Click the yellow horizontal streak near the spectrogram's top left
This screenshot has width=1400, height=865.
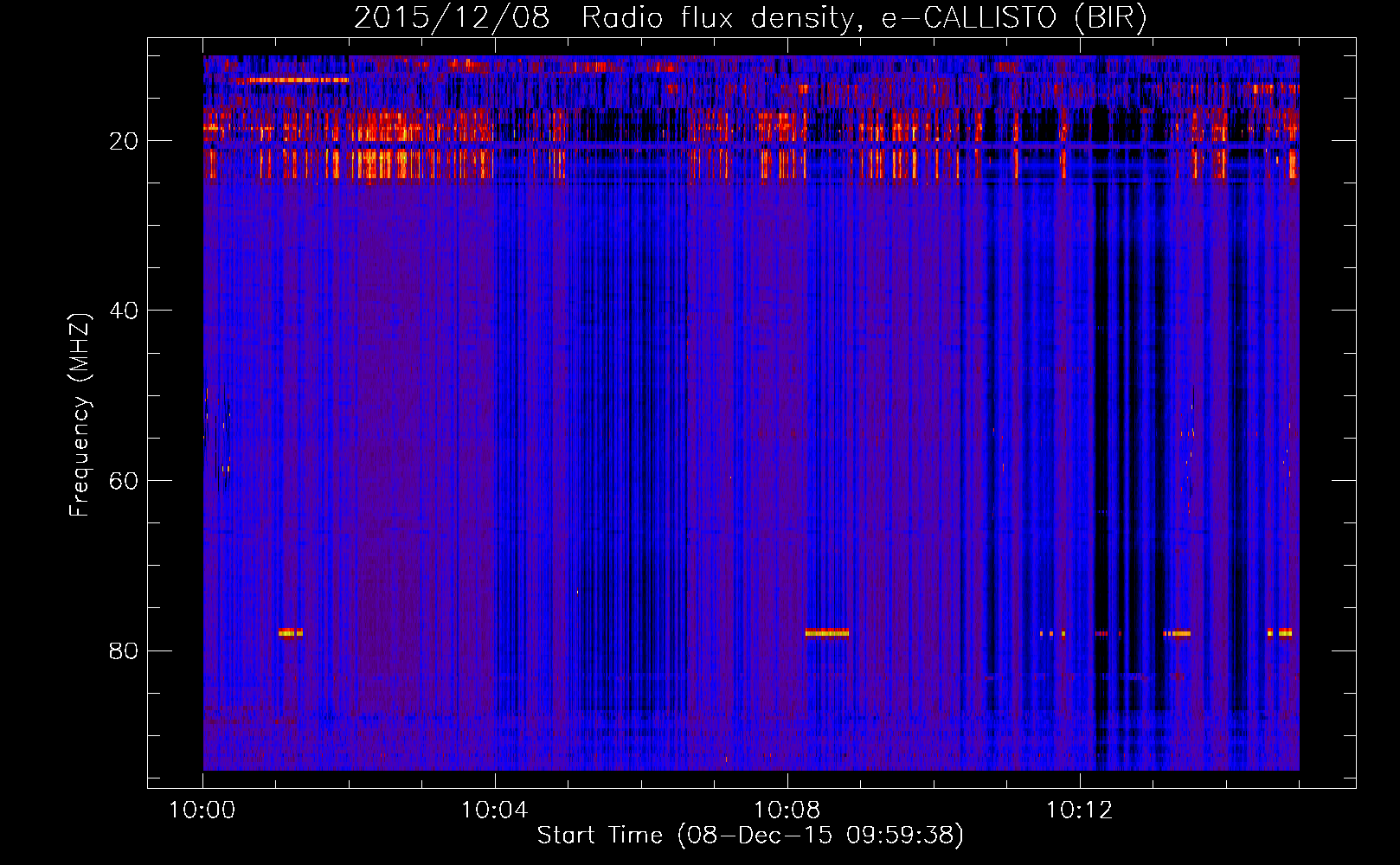click(298, 80)
